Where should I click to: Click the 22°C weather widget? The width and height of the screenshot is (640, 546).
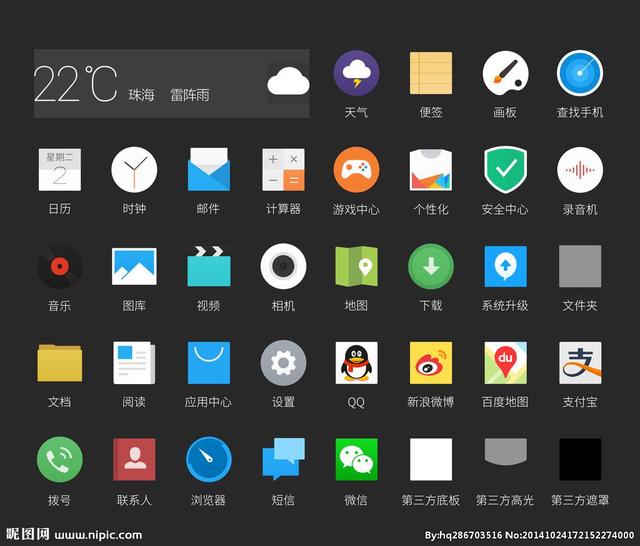(171, 84)
